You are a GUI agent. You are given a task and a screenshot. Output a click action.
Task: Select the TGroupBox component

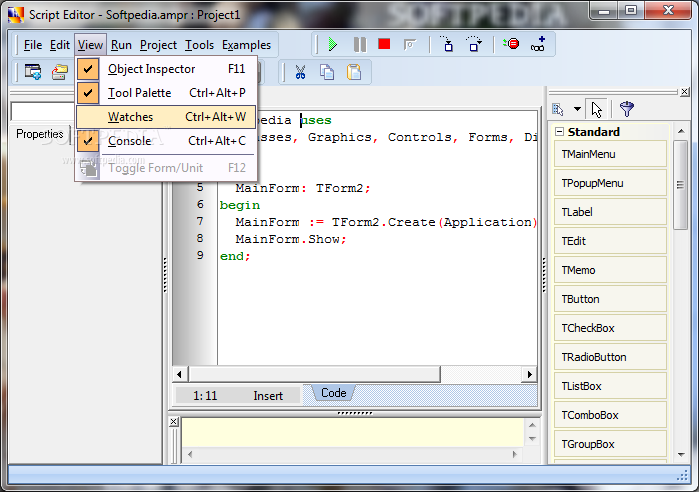[x=610, y=444]
